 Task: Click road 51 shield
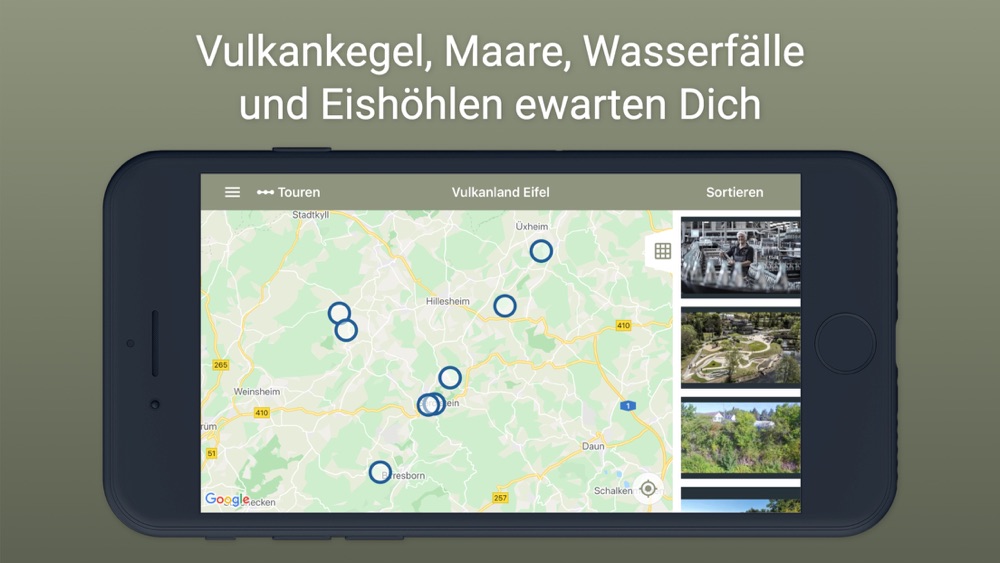[212, 453]
